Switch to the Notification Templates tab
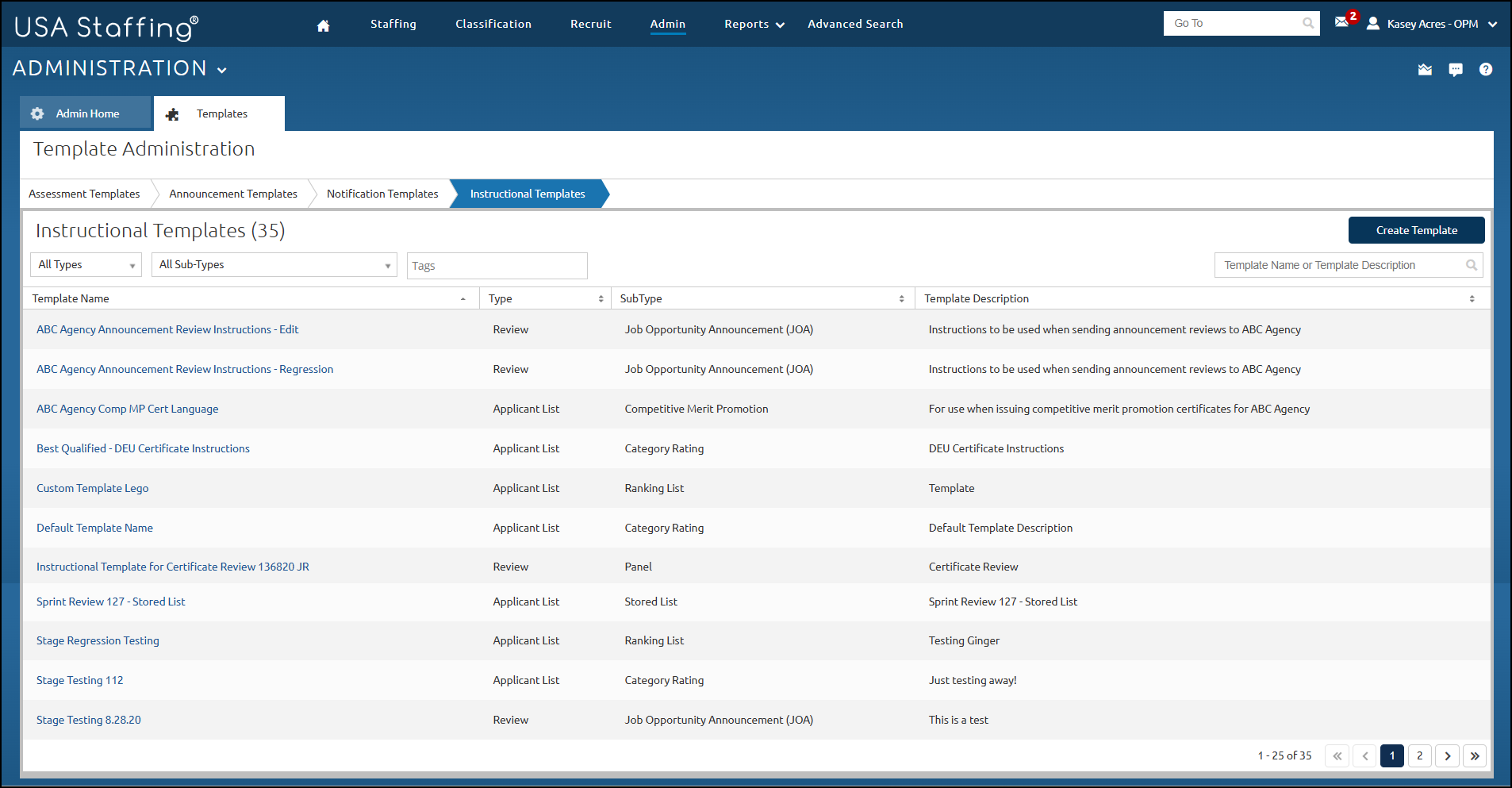The height and width of the screenshot is (788, 1512). (x=382, y=194)
